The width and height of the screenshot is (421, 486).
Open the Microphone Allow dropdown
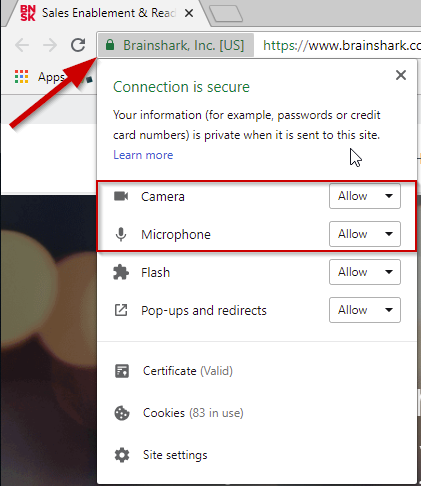point(365,234)
